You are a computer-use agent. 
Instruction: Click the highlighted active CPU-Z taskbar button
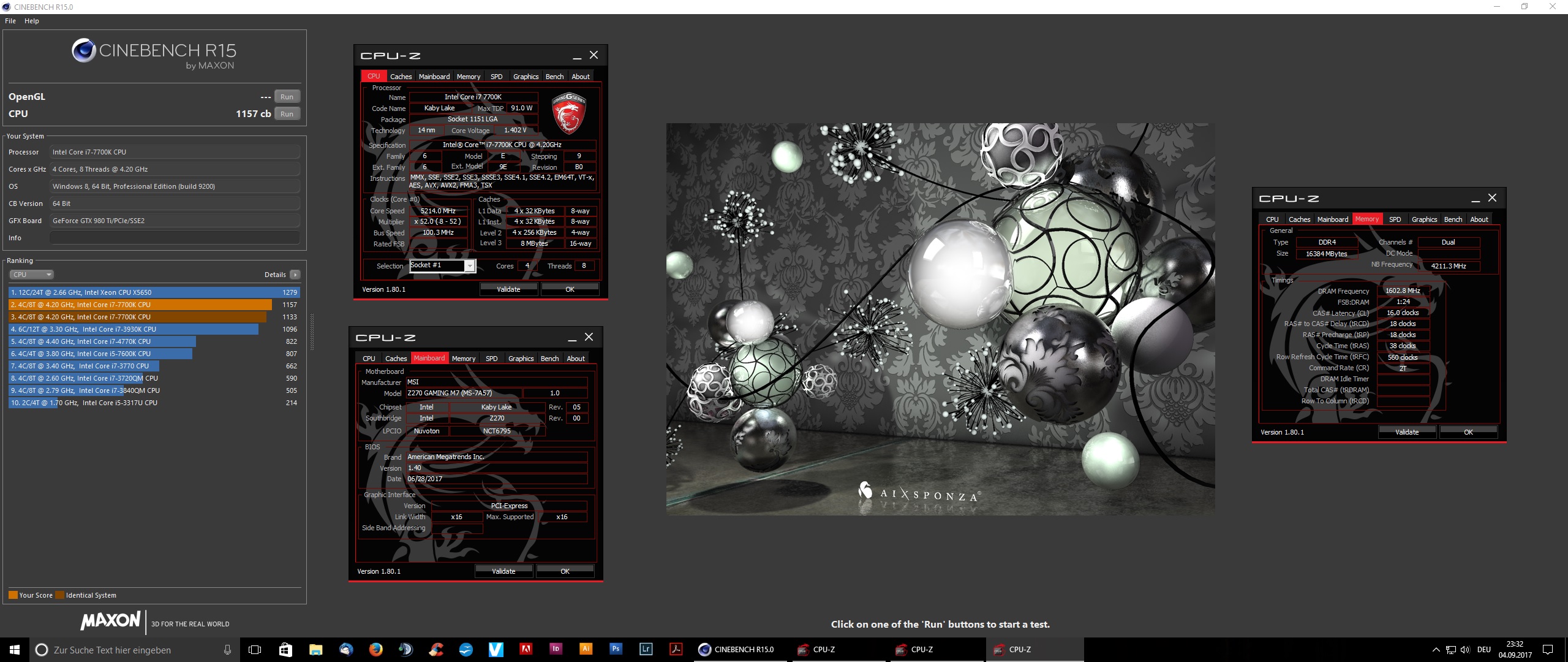click(x=1035, y=650)
